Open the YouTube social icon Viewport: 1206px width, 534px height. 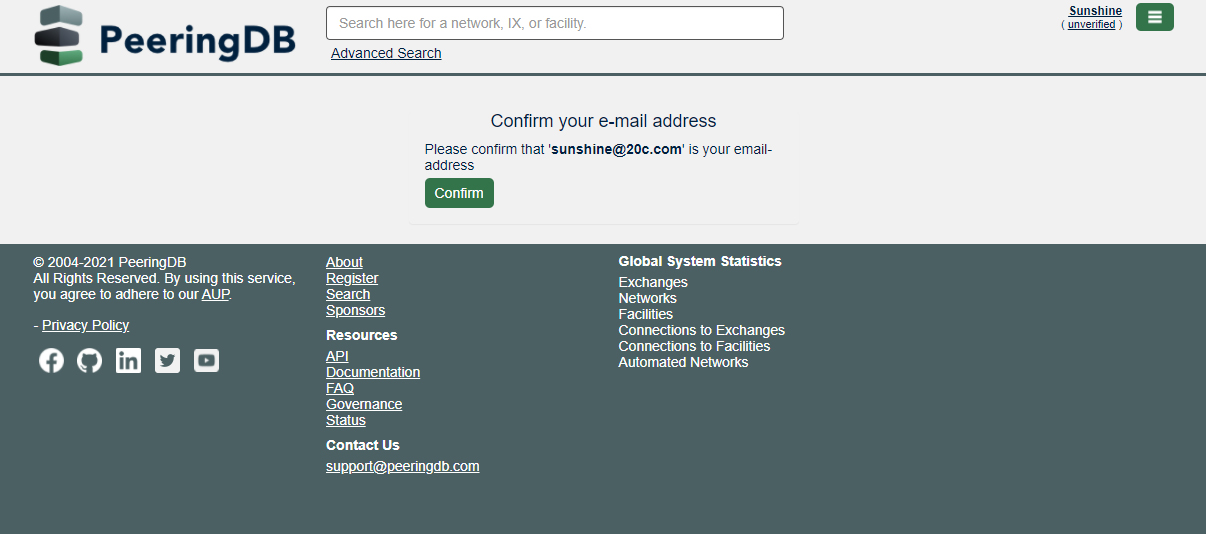(206, 361)
